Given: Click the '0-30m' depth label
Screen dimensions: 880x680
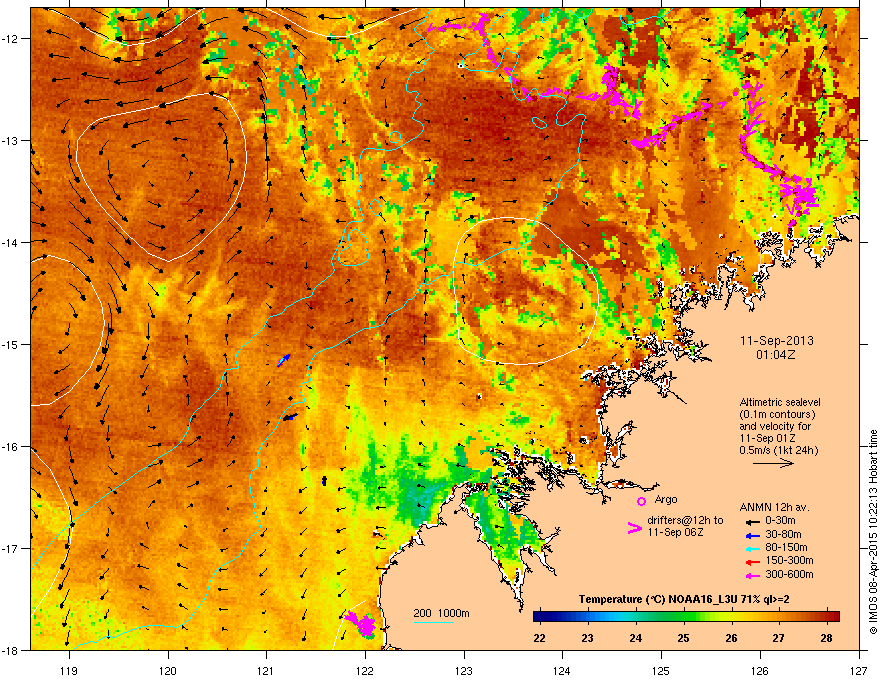Looking at the screenshot, I should click(x=780, y=521).
